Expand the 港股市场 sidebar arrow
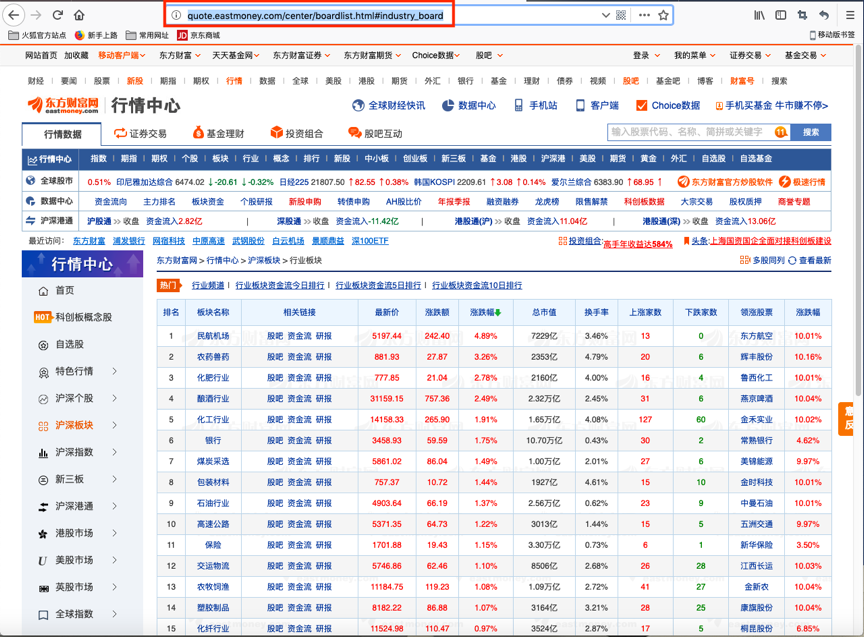864x637 pixels. pos(115,533)
